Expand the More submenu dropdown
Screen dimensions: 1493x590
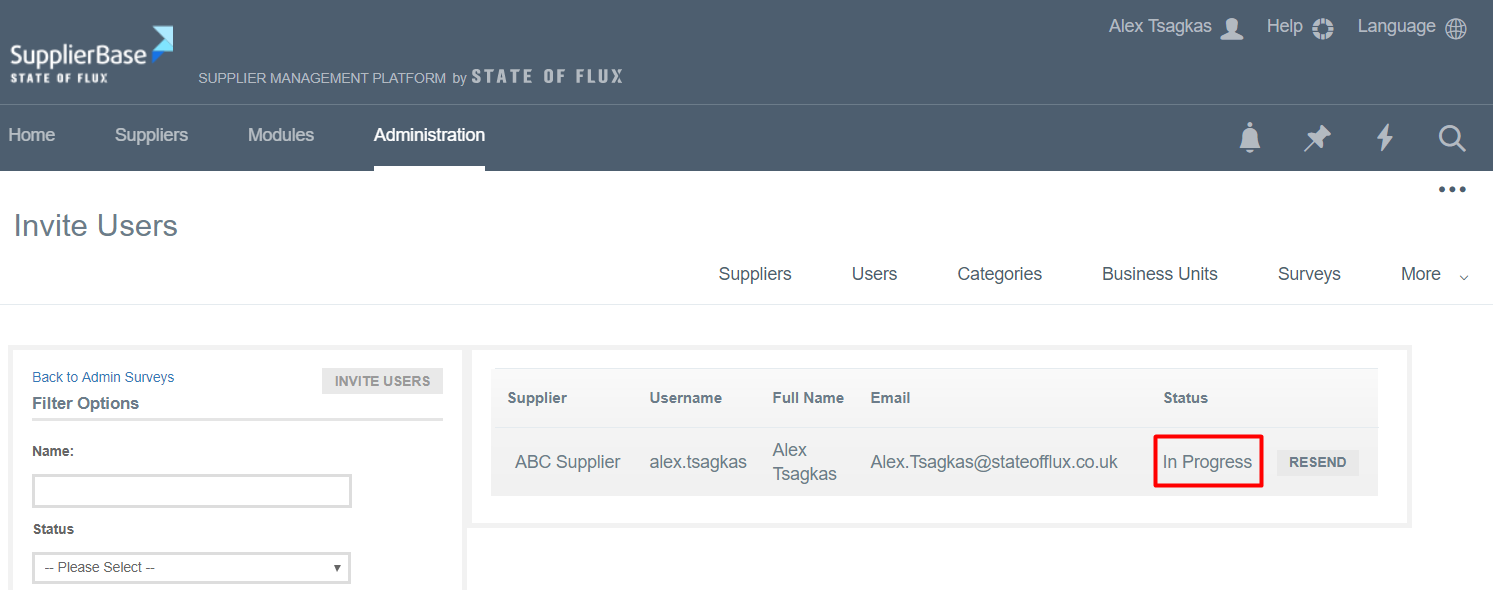1434,274
